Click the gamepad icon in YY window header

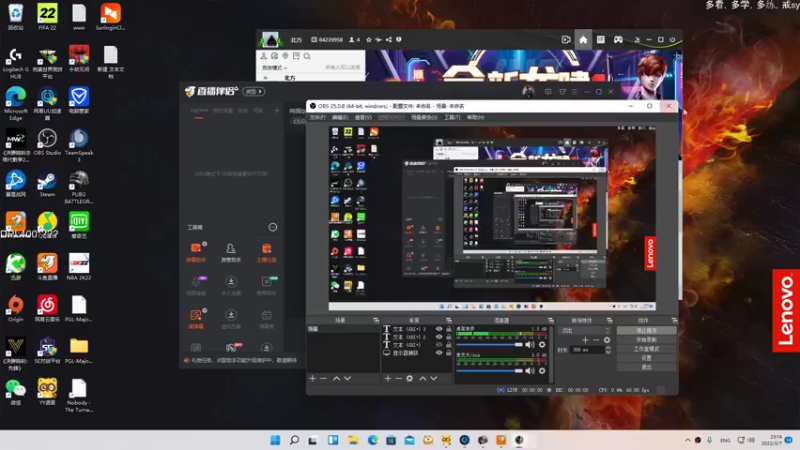click(x=618, y=40)
